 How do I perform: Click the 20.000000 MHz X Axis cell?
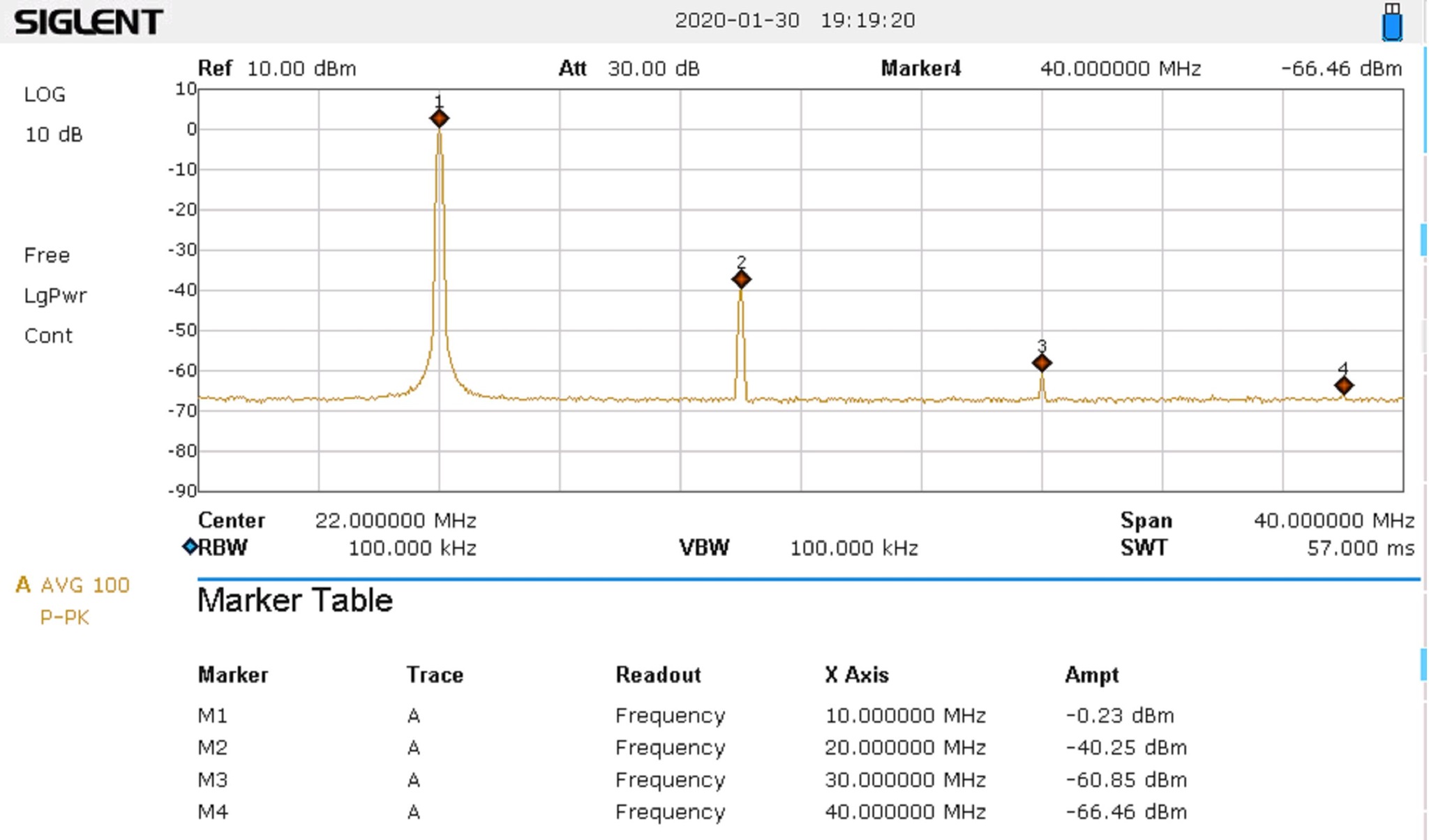(905, 748)
